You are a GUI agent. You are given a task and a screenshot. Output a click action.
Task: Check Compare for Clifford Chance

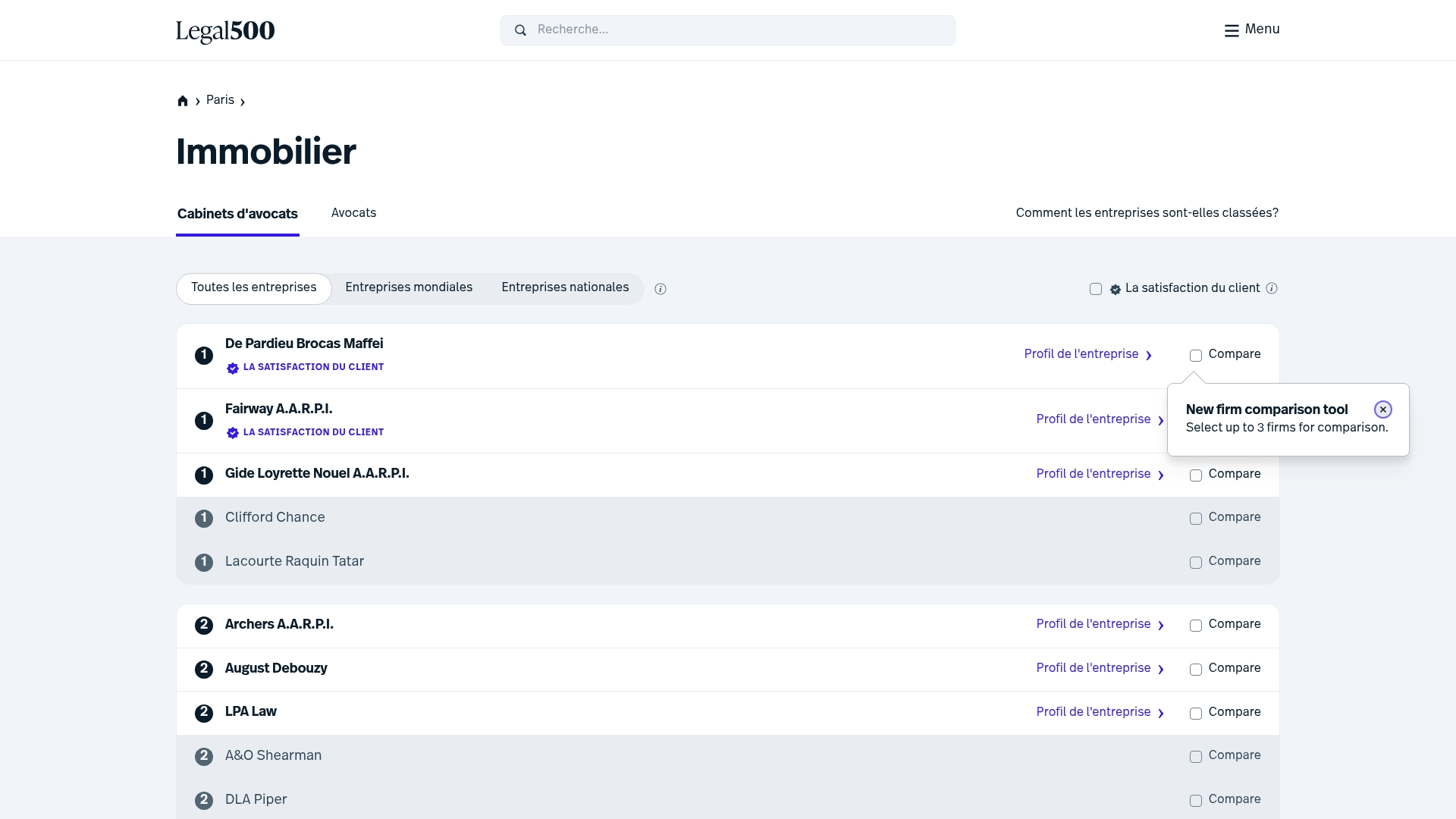point(1196,519)
